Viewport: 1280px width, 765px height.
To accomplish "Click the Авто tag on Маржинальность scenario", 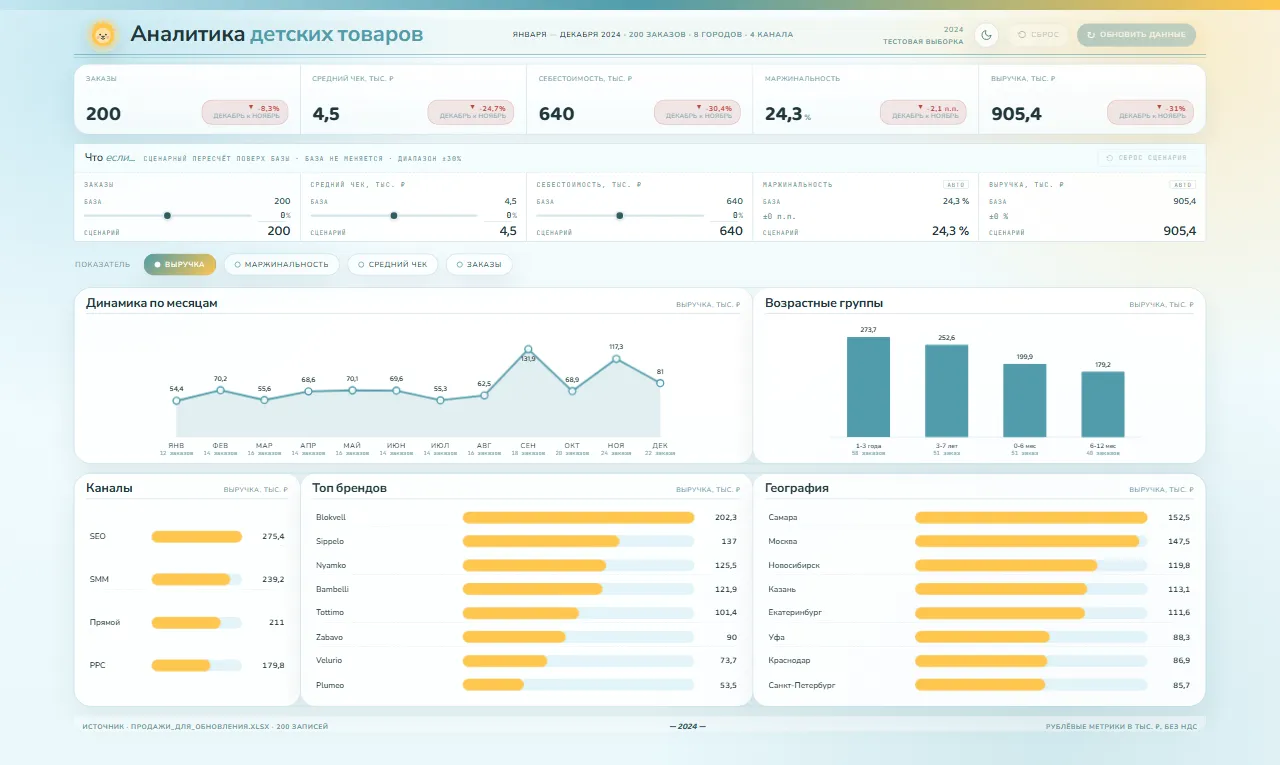I will coord(956,185).
